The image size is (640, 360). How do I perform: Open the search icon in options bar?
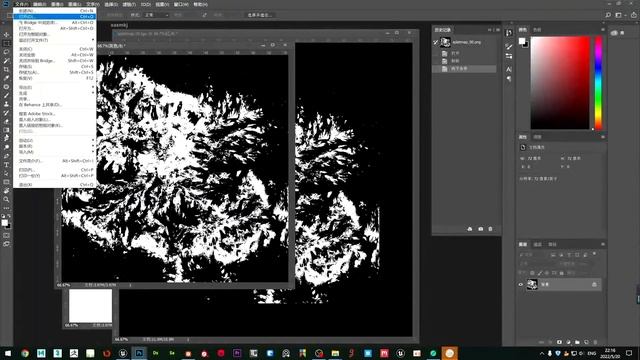coord(608,15)
